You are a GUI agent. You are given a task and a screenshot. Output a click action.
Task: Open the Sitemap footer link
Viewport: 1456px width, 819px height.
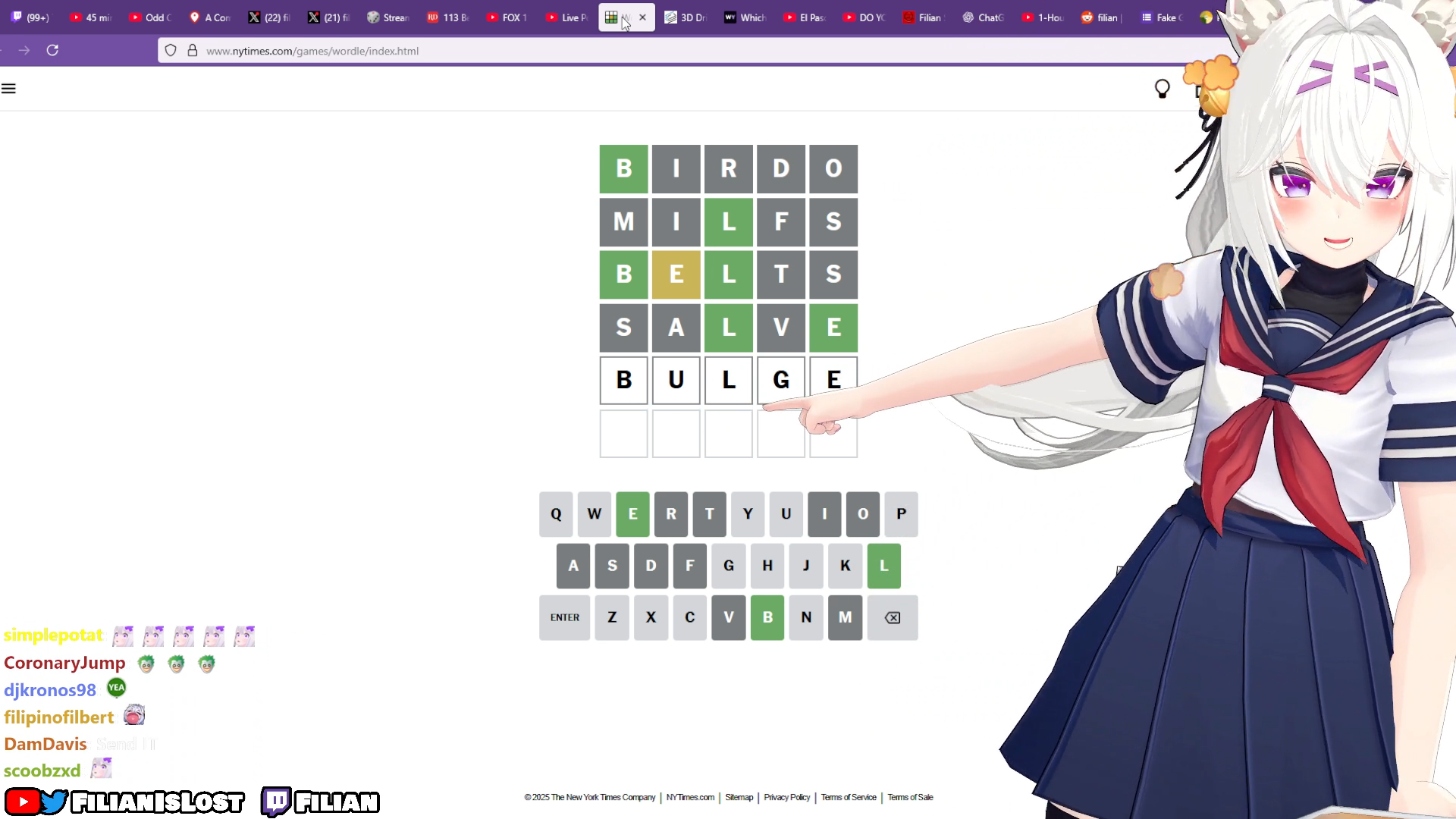tap(739, 797)
